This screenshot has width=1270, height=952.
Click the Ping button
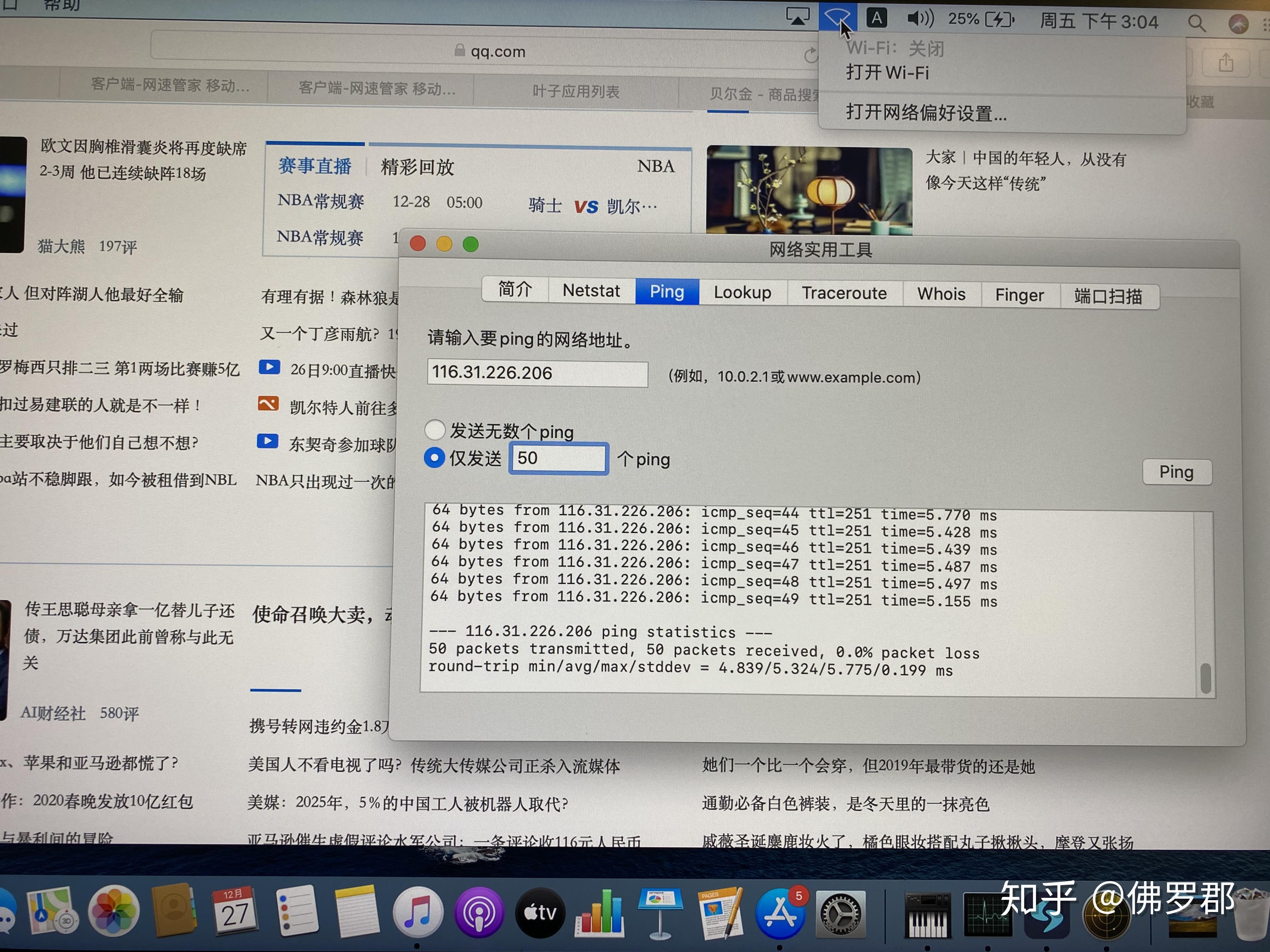[1176, 472]
